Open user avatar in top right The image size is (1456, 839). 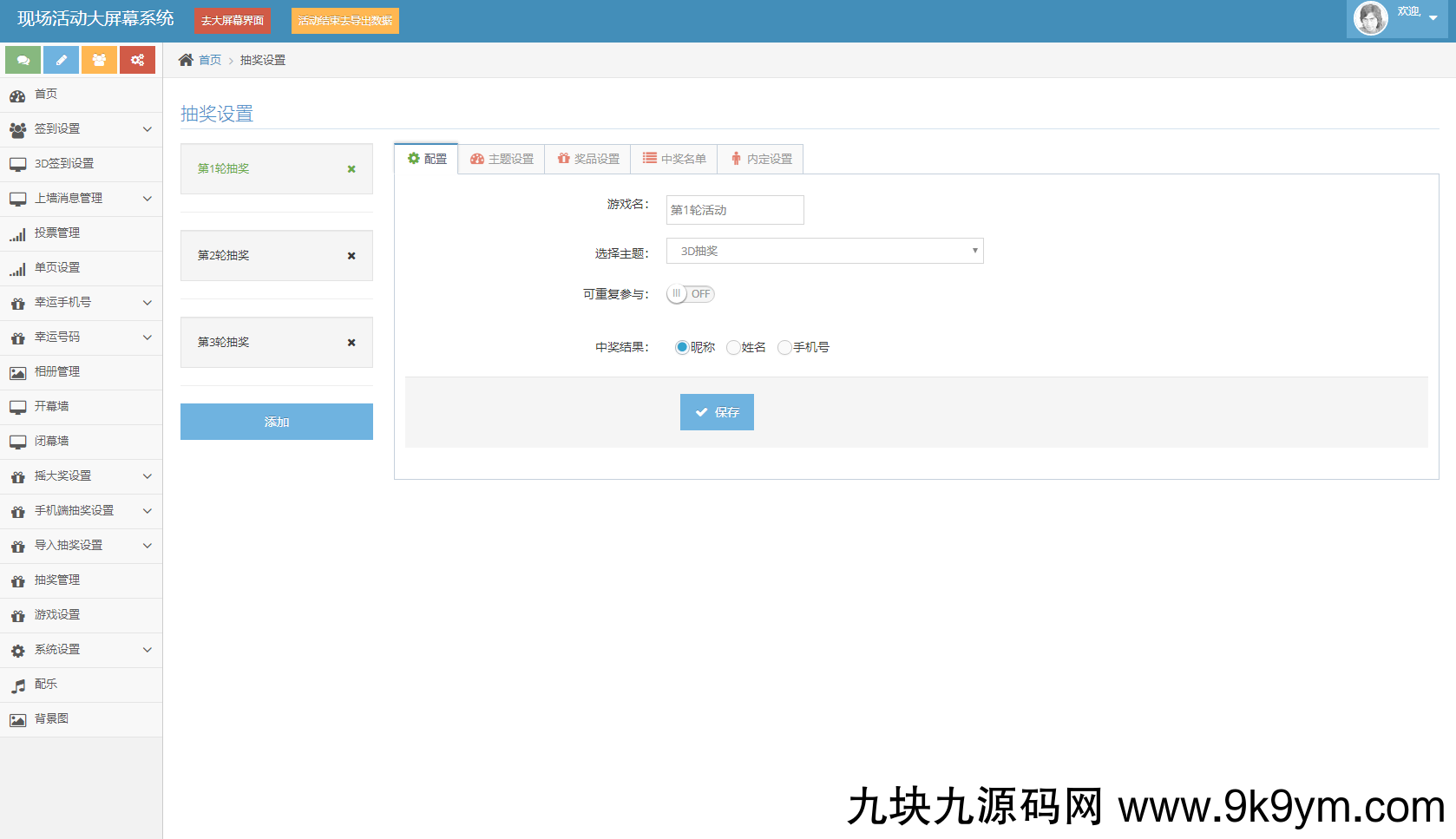1371,18
